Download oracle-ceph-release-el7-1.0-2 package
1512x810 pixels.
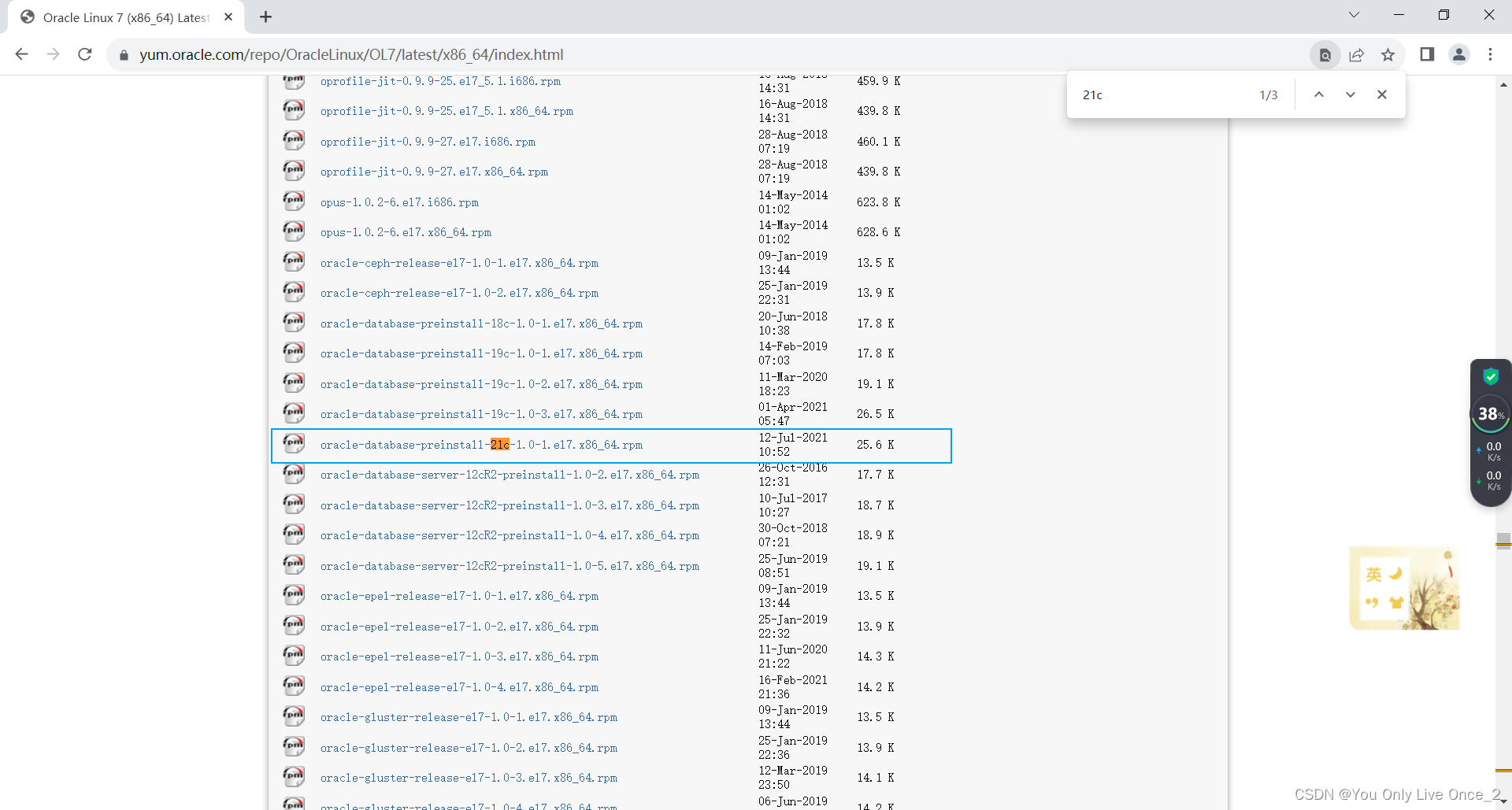coord(459,294)
